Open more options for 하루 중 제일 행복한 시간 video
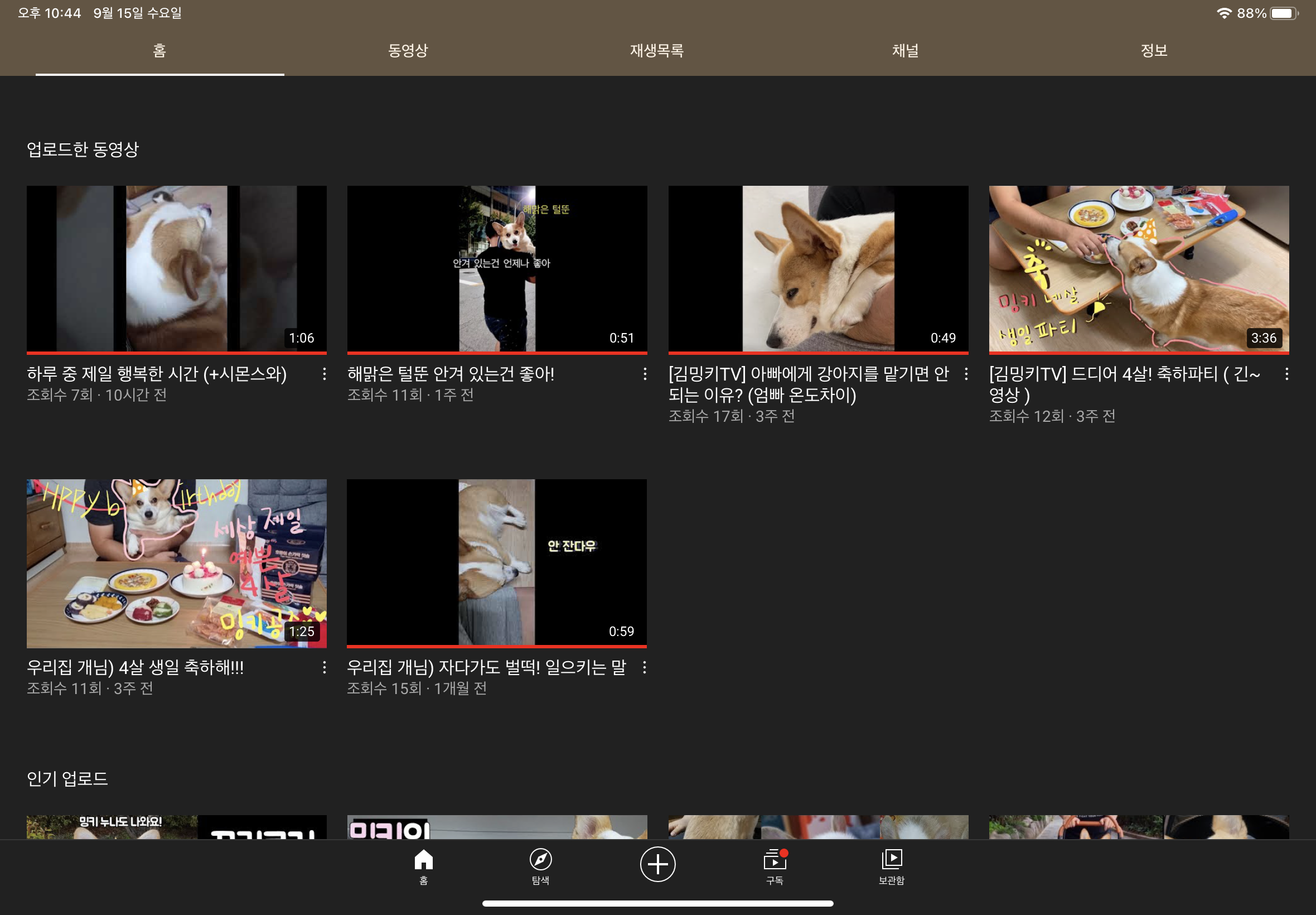1316x915 pixels. 325,374
